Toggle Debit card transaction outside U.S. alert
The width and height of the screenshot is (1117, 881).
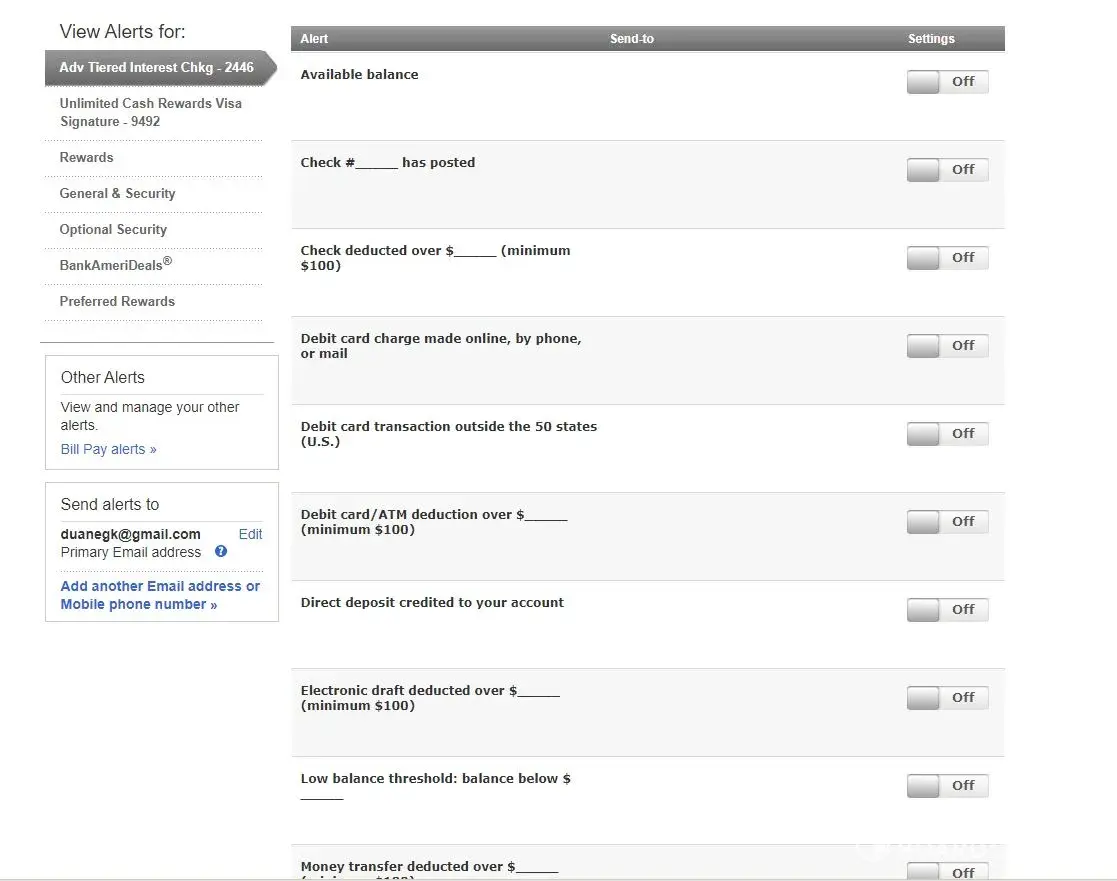(x=947, y=434)
